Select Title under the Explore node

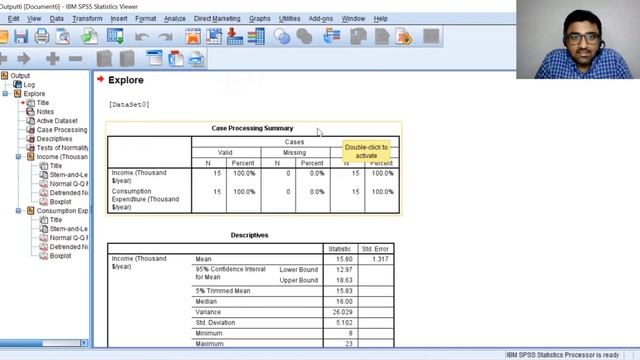click(x=42, y=103)
